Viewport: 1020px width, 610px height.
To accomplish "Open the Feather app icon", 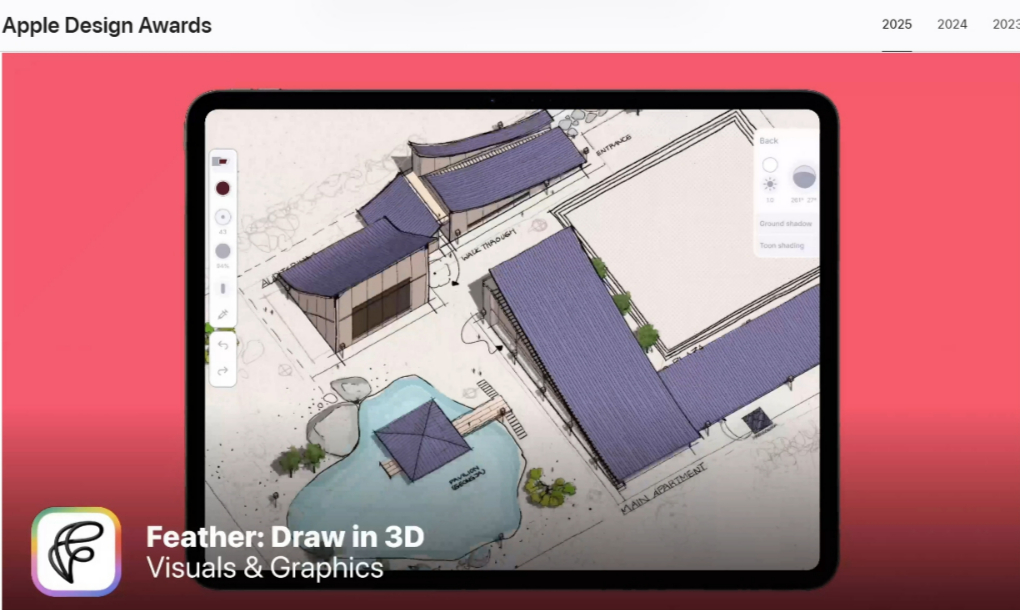I will pos(76,551).
